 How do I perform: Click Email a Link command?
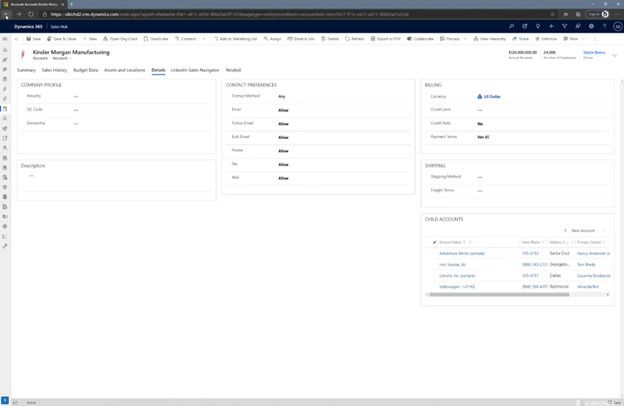301,39
